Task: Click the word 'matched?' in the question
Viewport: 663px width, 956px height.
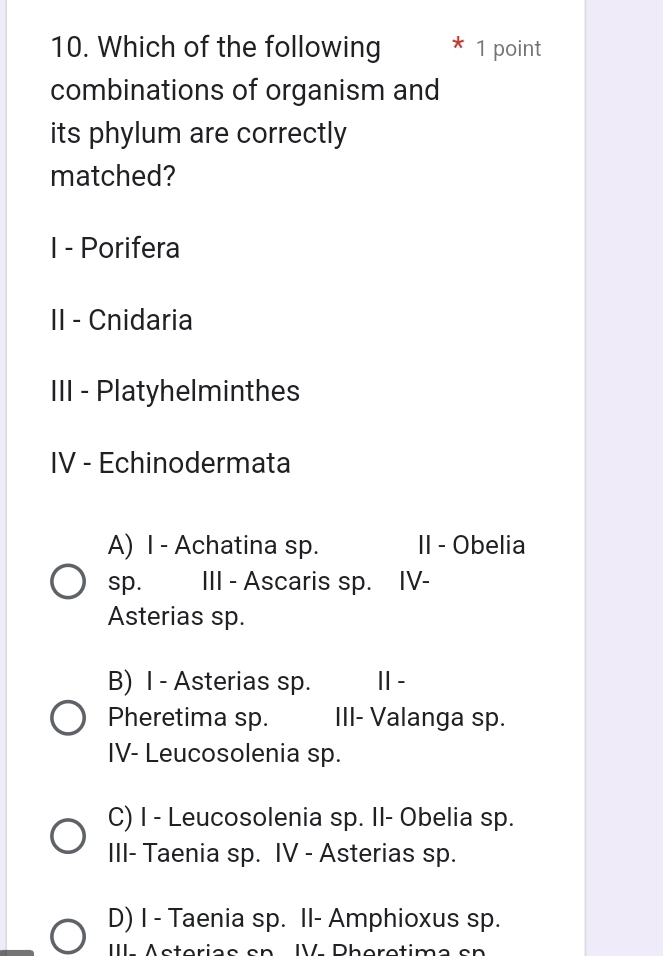Action: click(113, 177)
